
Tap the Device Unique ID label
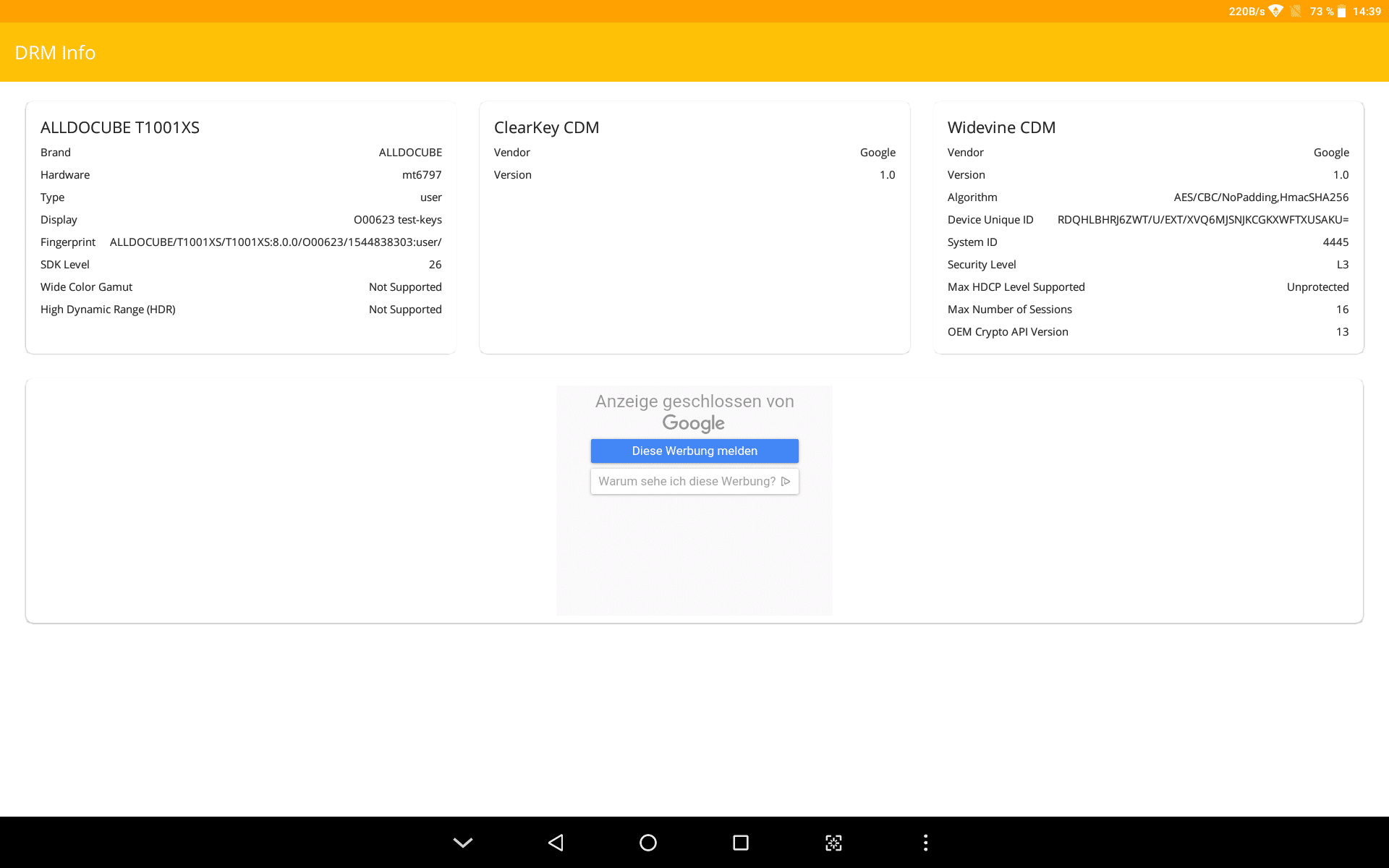coord(990,219)
